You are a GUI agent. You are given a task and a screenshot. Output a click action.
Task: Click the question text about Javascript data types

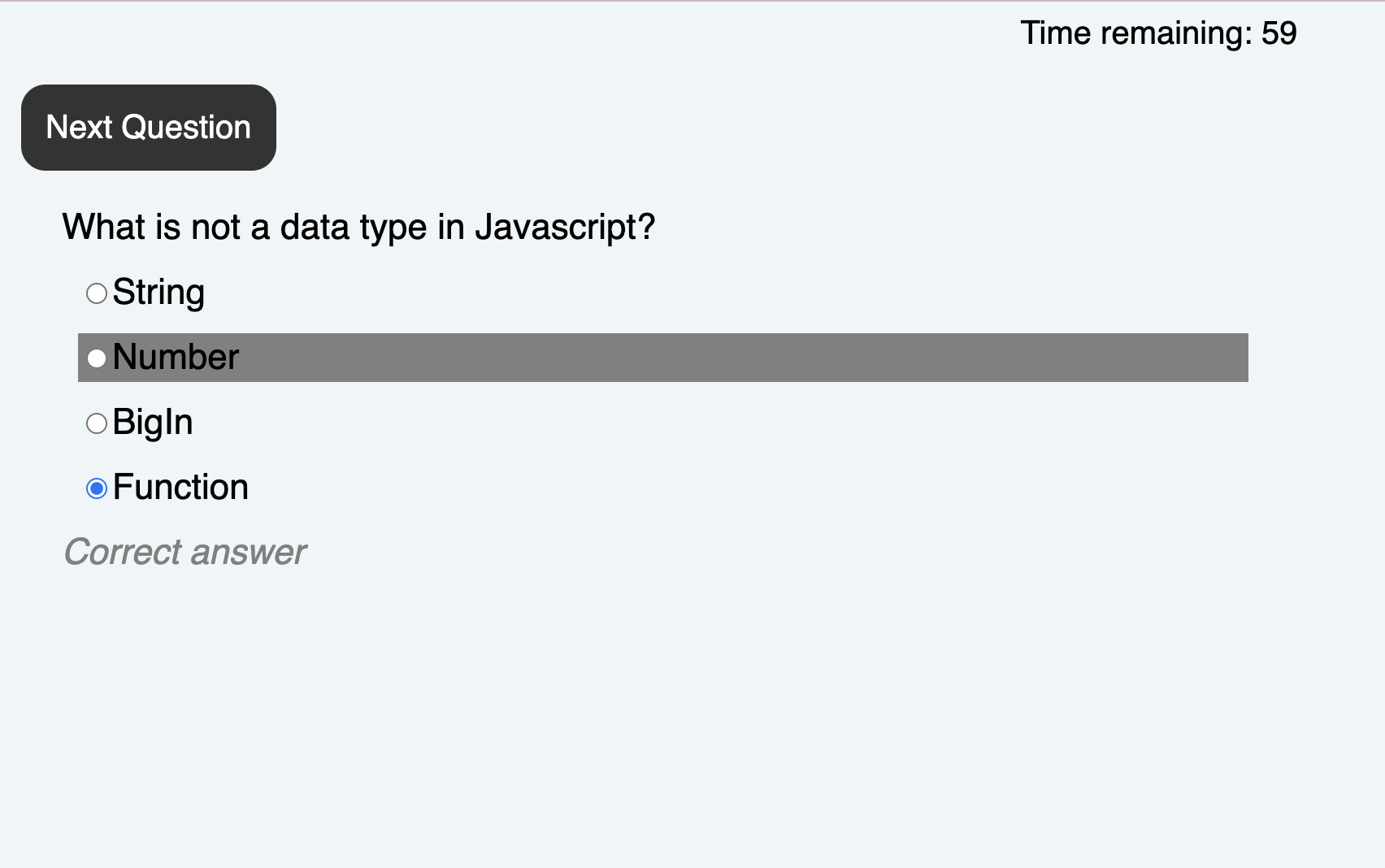358,228
